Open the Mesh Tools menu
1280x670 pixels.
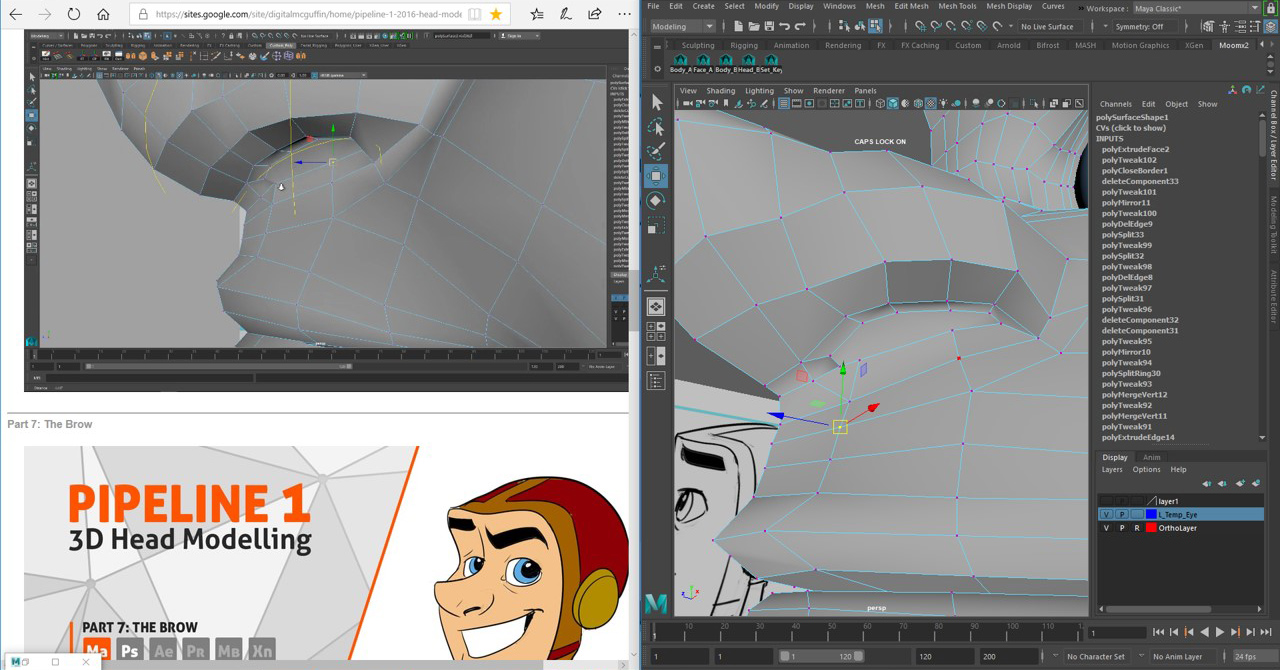[957, 6]
